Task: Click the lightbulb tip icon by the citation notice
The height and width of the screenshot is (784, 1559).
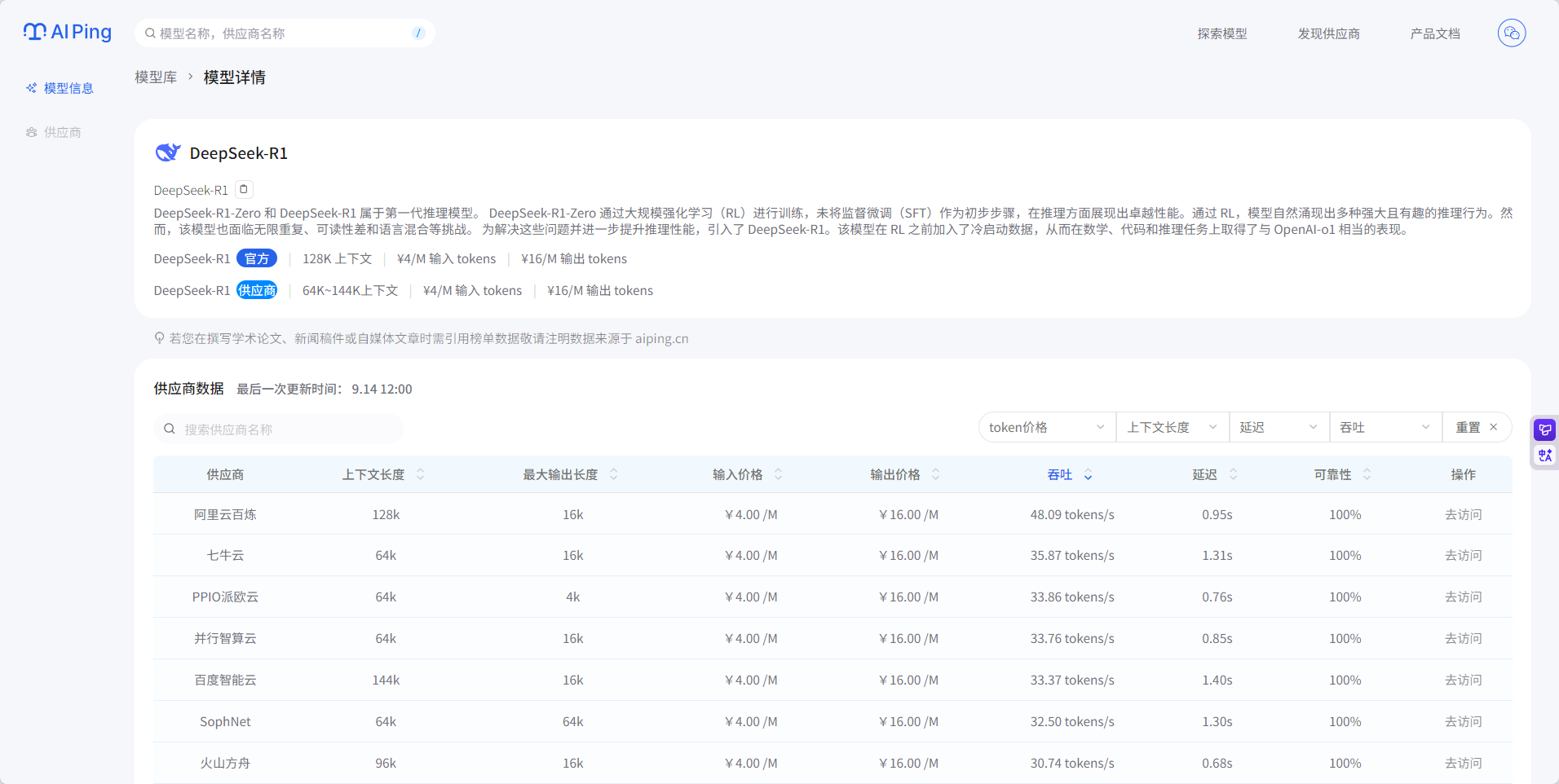Action: tap(160, 337)
